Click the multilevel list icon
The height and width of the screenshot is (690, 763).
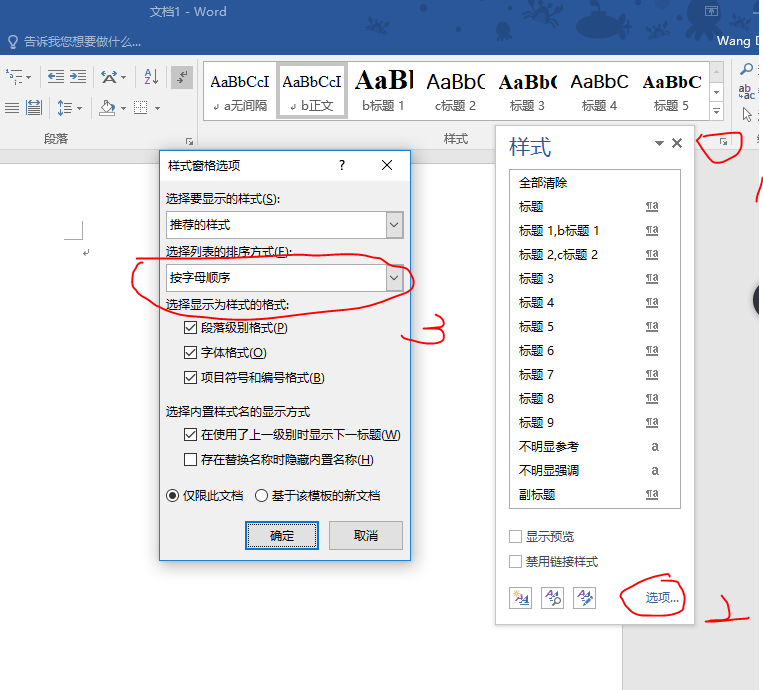click(14, 77)
